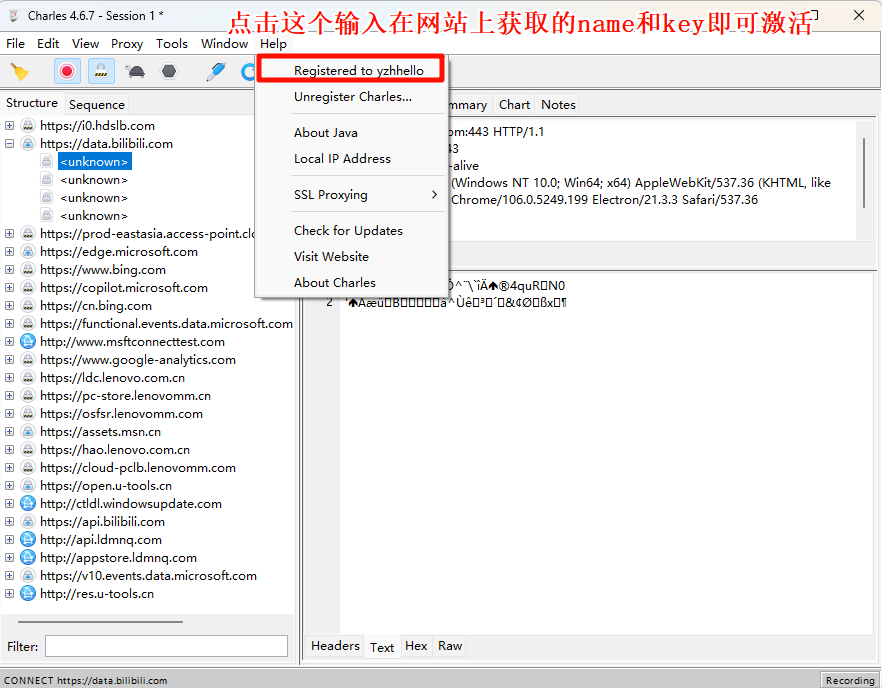Image resolution: width=883 pixels, height=688 pixels.
Task: Click the Recording status button
Action: tap(849, 680)
